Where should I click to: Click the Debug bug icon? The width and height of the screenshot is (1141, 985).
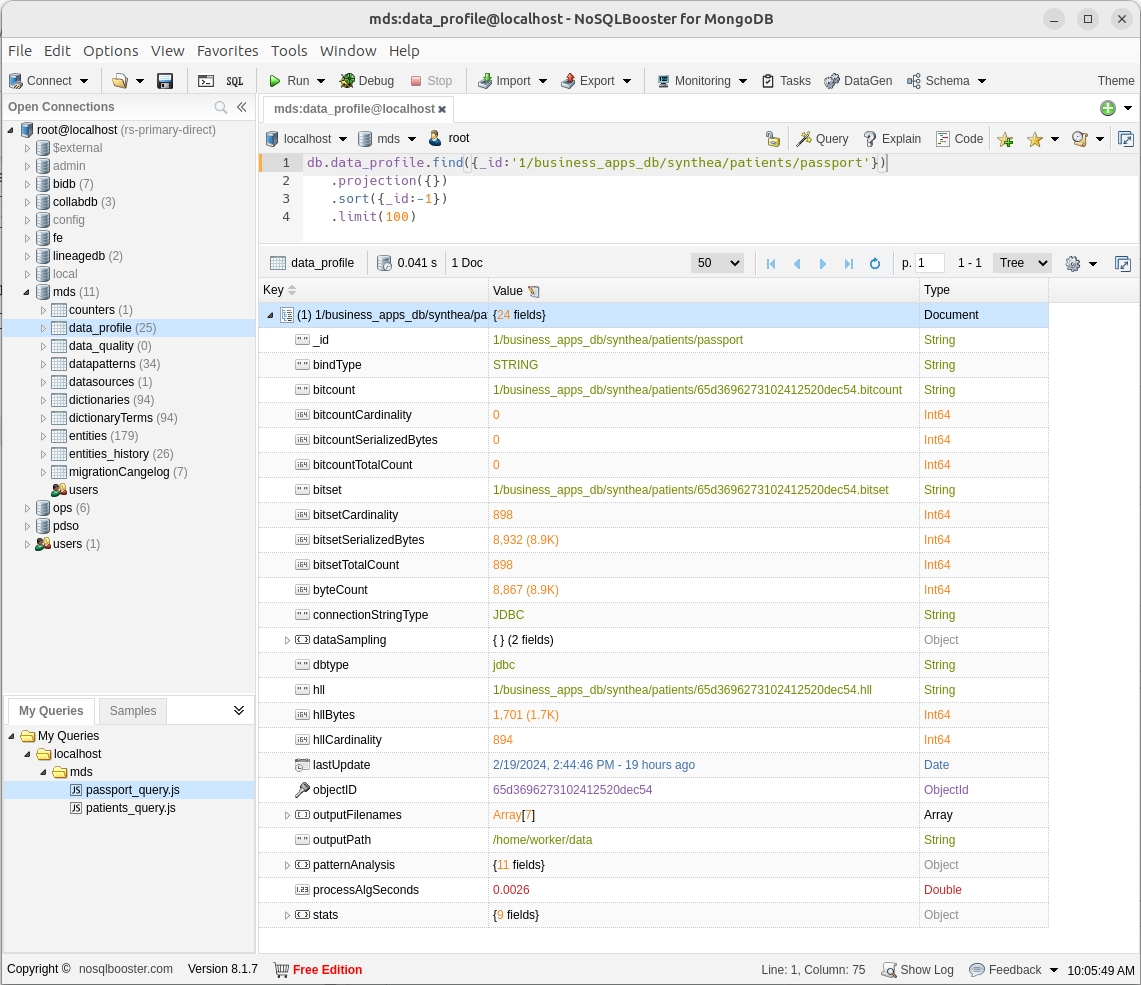pyautogui.click(x=347, y=81)
